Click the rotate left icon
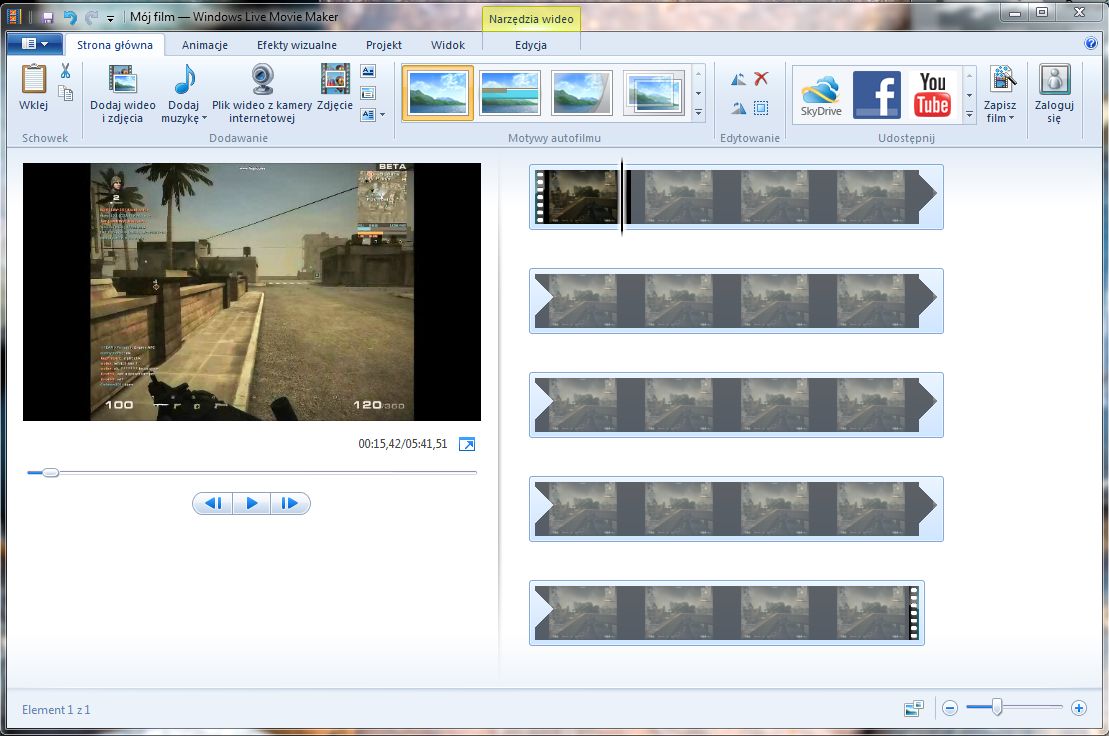 738,79
